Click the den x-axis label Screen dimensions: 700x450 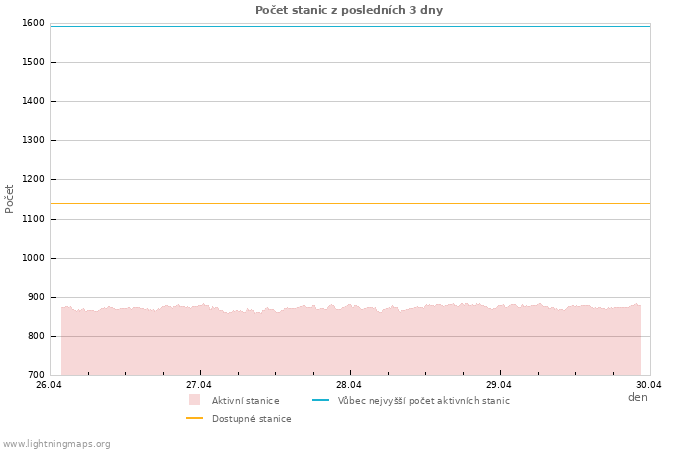(x=637, y=397)
